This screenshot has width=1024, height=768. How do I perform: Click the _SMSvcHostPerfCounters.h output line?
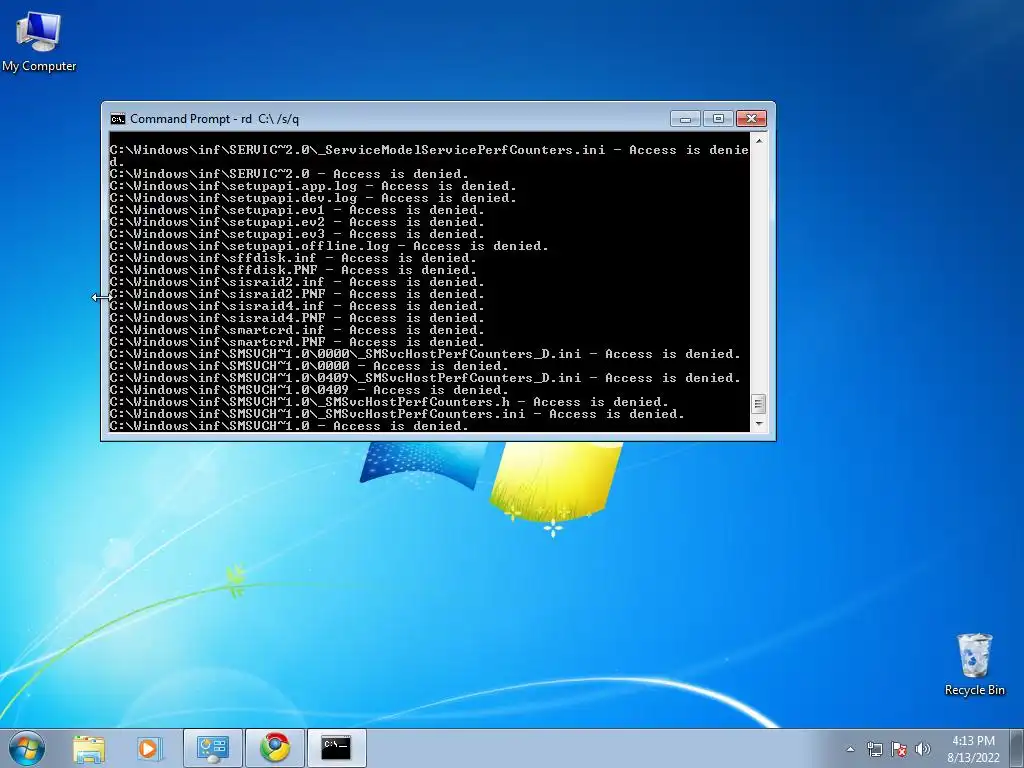pyautogui.click(x=389, y=402)
